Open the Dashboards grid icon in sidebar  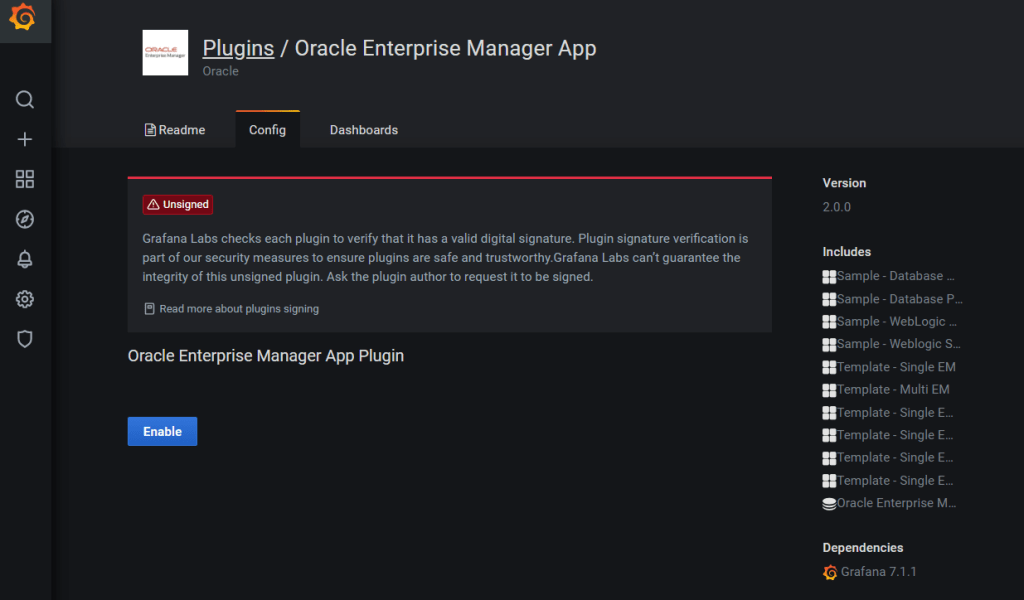25,179
